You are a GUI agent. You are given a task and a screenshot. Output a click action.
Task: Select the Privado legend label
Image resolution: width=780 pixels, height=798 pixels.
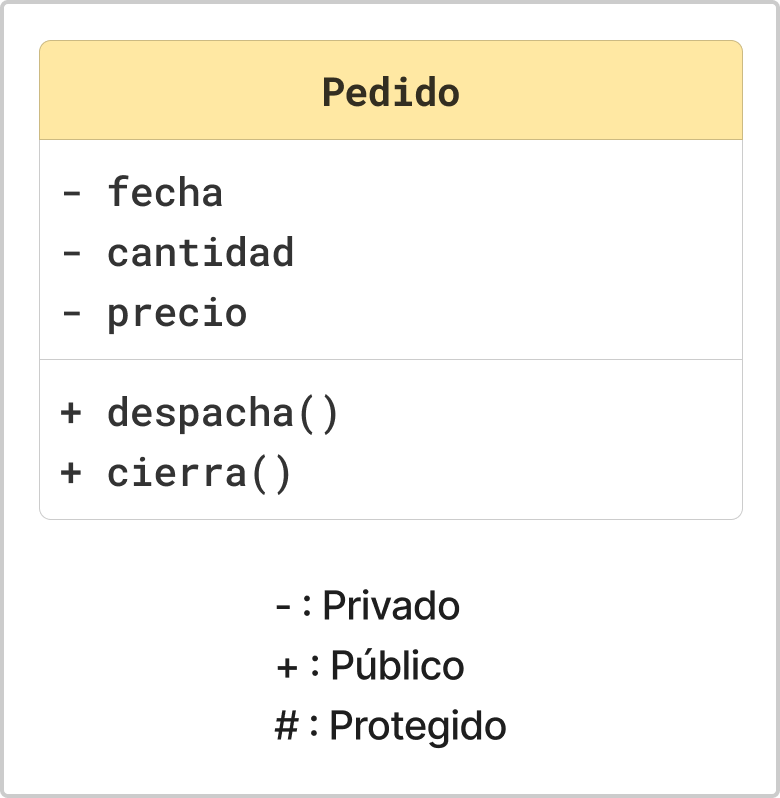point(391,606)
